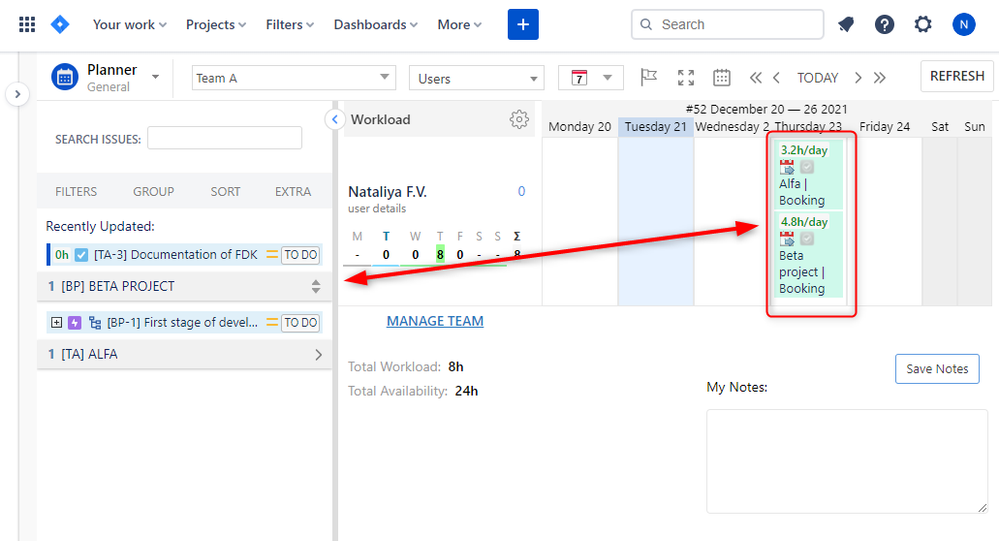Select Friday 24 column header
Image resolution: width=999 pixels, height=541 pixels.
click(884, 127)
